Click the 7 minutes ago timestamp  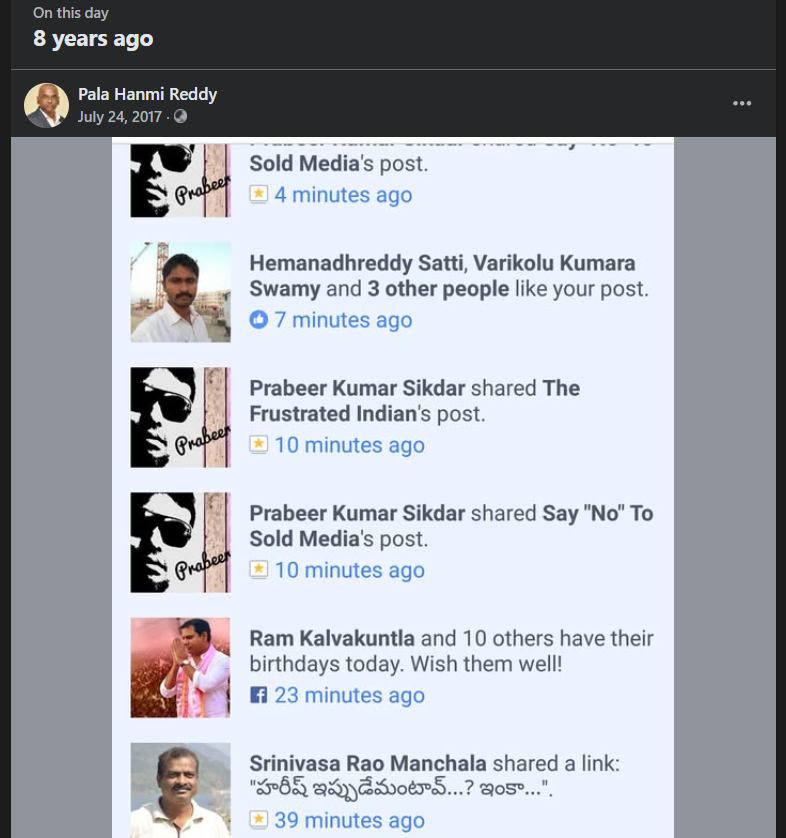coord(344,320)
